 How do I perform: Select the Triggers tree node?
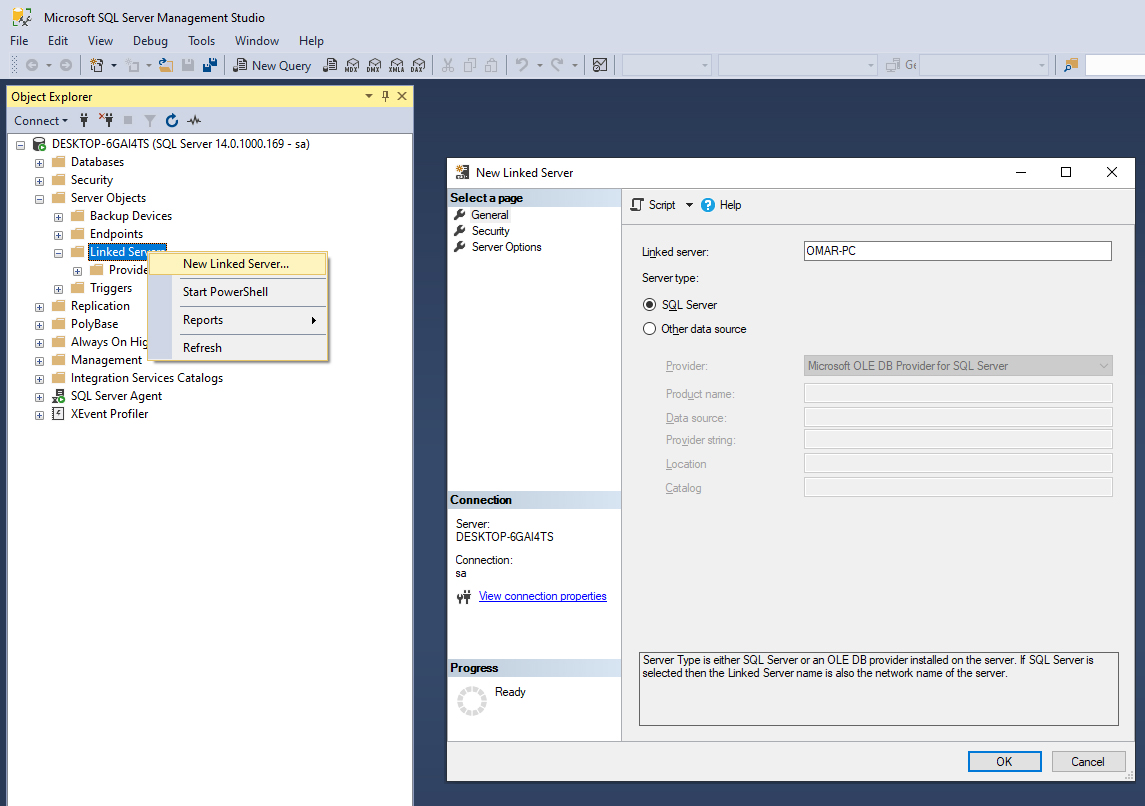point(110,288)
